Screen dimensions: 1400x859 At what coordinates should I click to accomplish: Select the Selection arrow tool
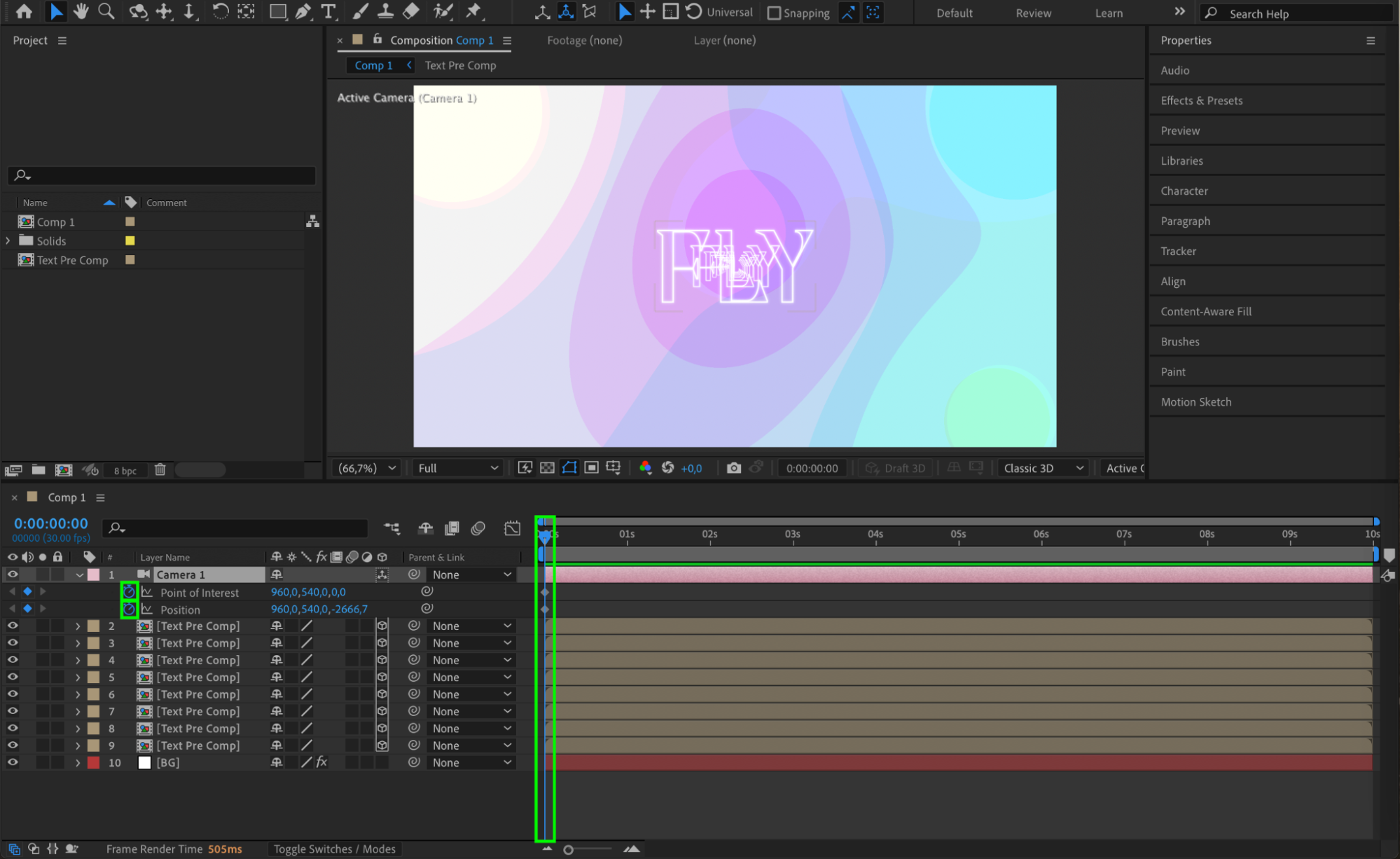[x=56, y=12]
